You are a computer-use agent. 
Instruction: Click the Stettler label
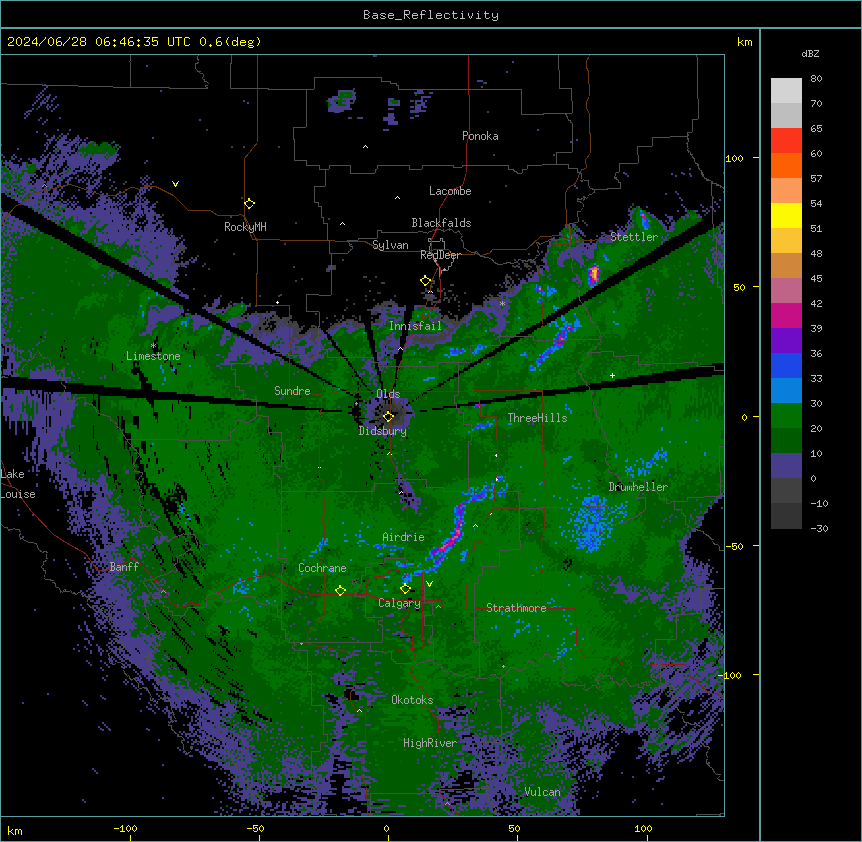(x=634, y=237)
